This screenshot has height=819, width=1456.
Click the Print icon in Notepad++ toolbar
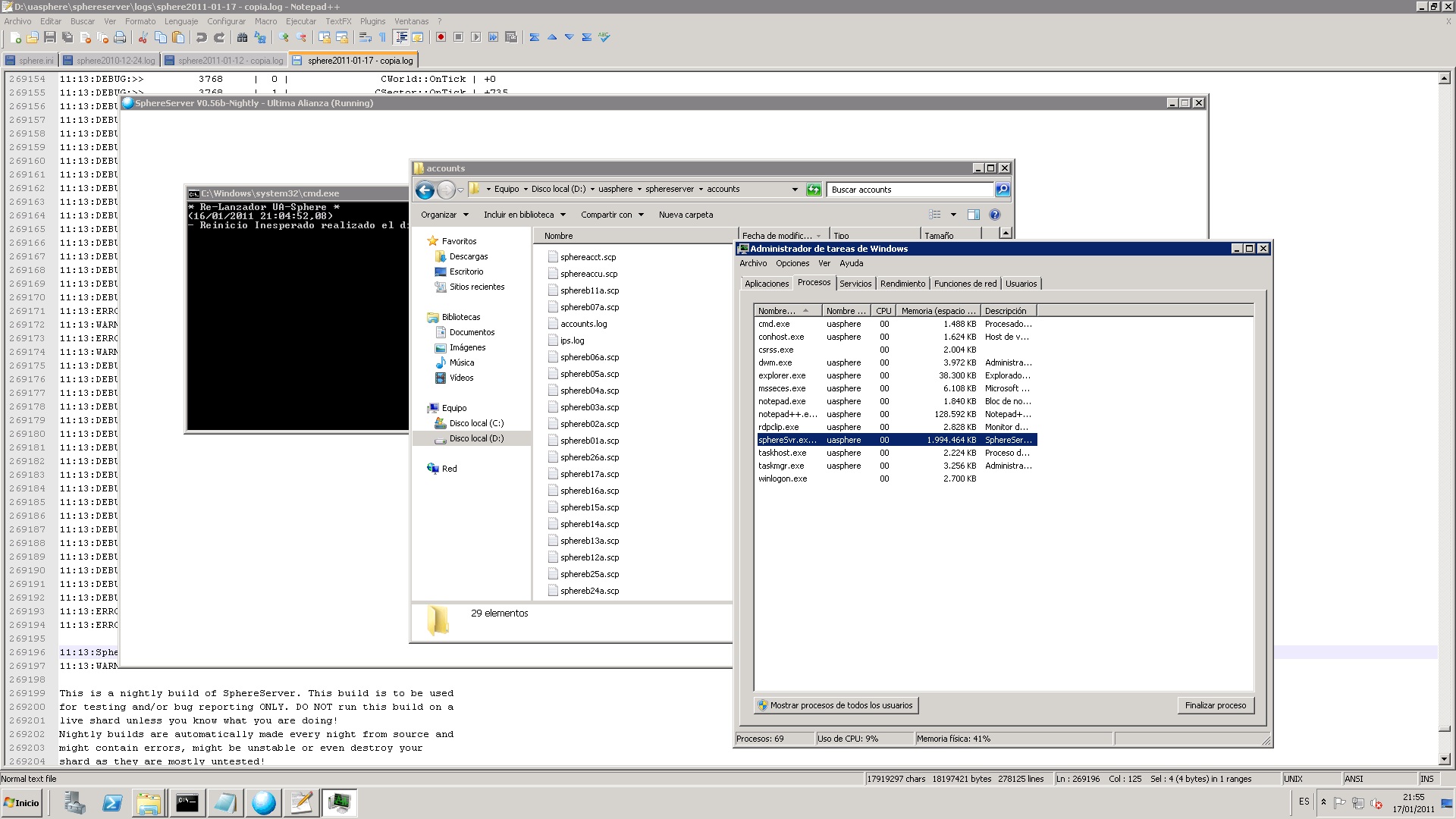coord(120,37)
